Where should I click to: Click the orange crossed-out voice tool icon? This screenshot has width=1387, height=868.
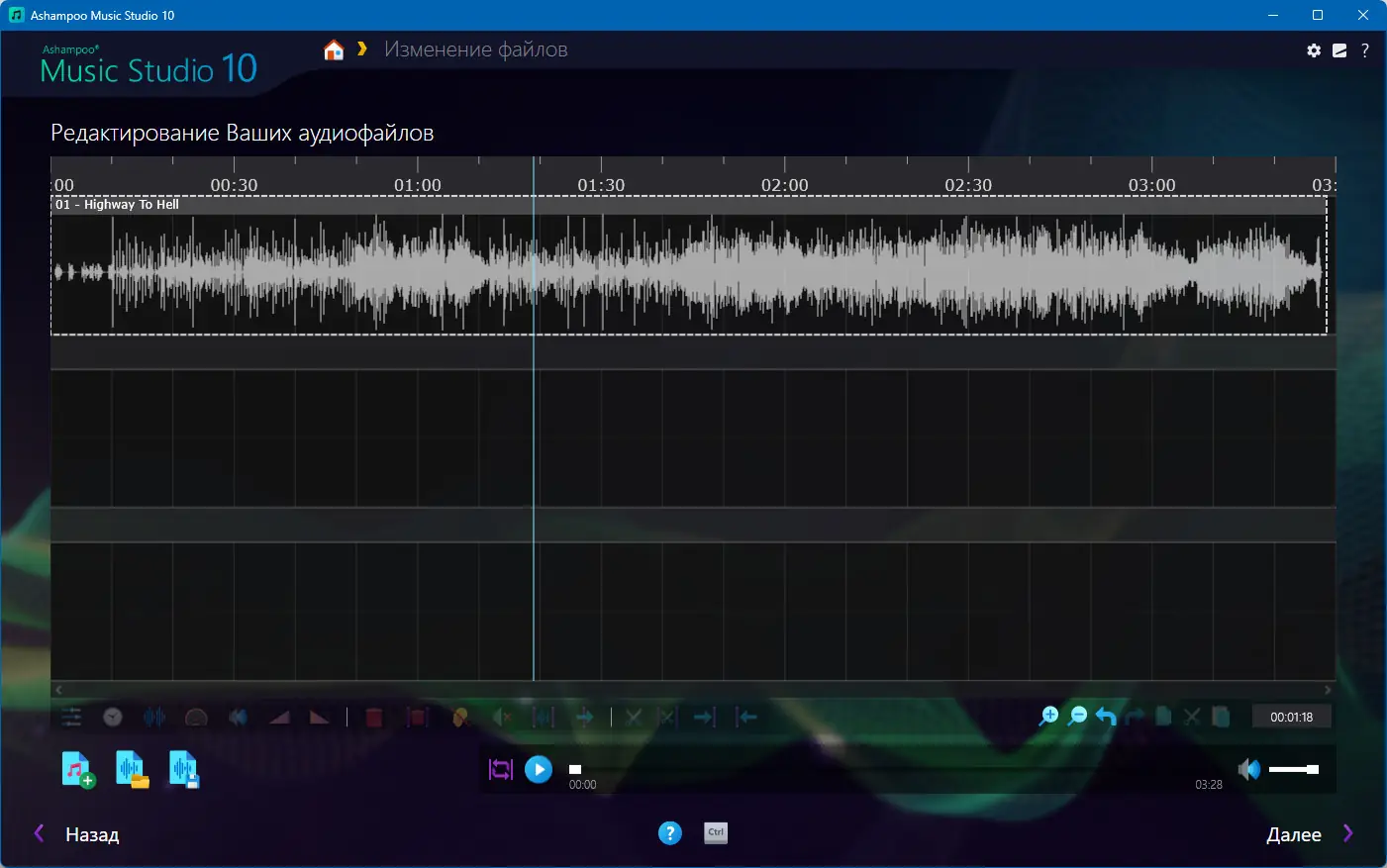point(459,717)
